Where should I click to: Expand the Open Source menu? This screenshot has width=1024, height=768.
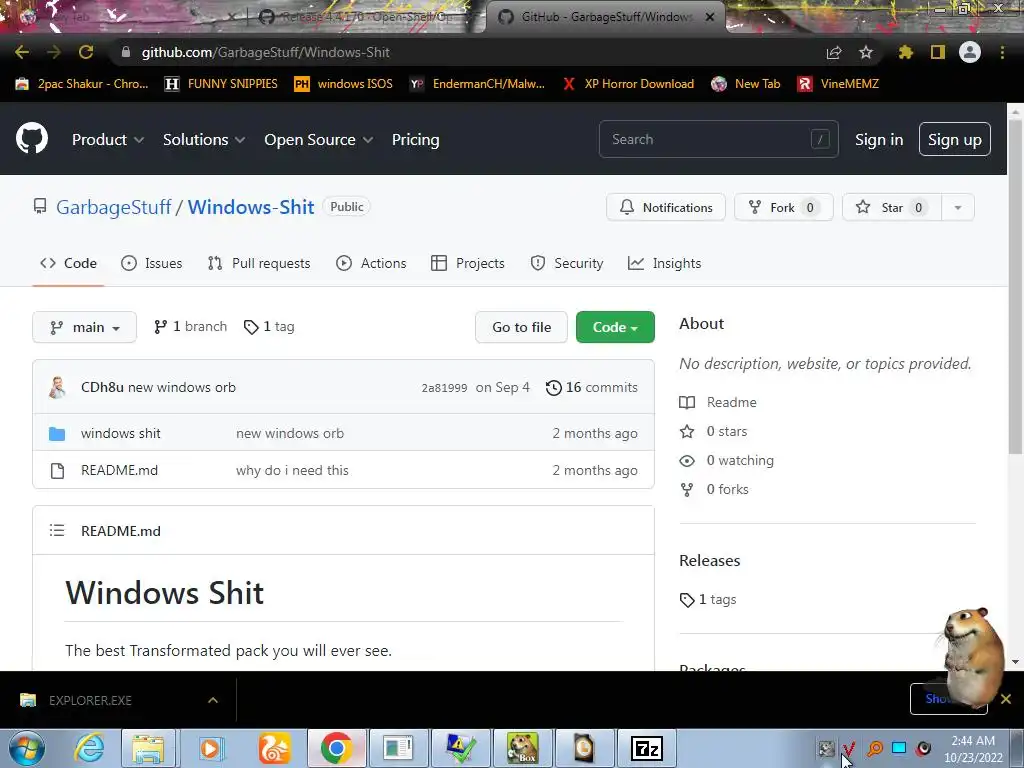coord(319,140)
